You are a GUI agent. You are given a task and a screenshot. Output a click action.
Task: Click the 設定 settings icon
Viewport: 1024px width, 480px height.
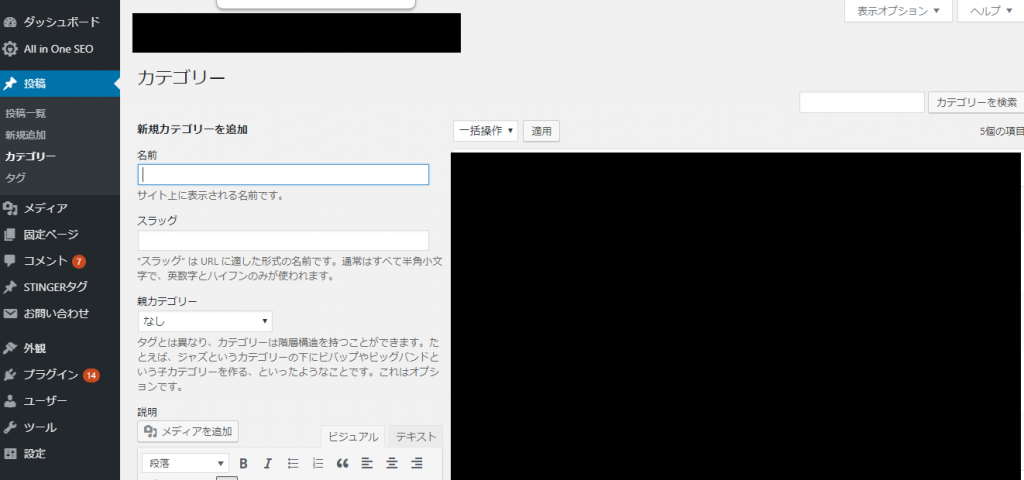coord(10,454)
